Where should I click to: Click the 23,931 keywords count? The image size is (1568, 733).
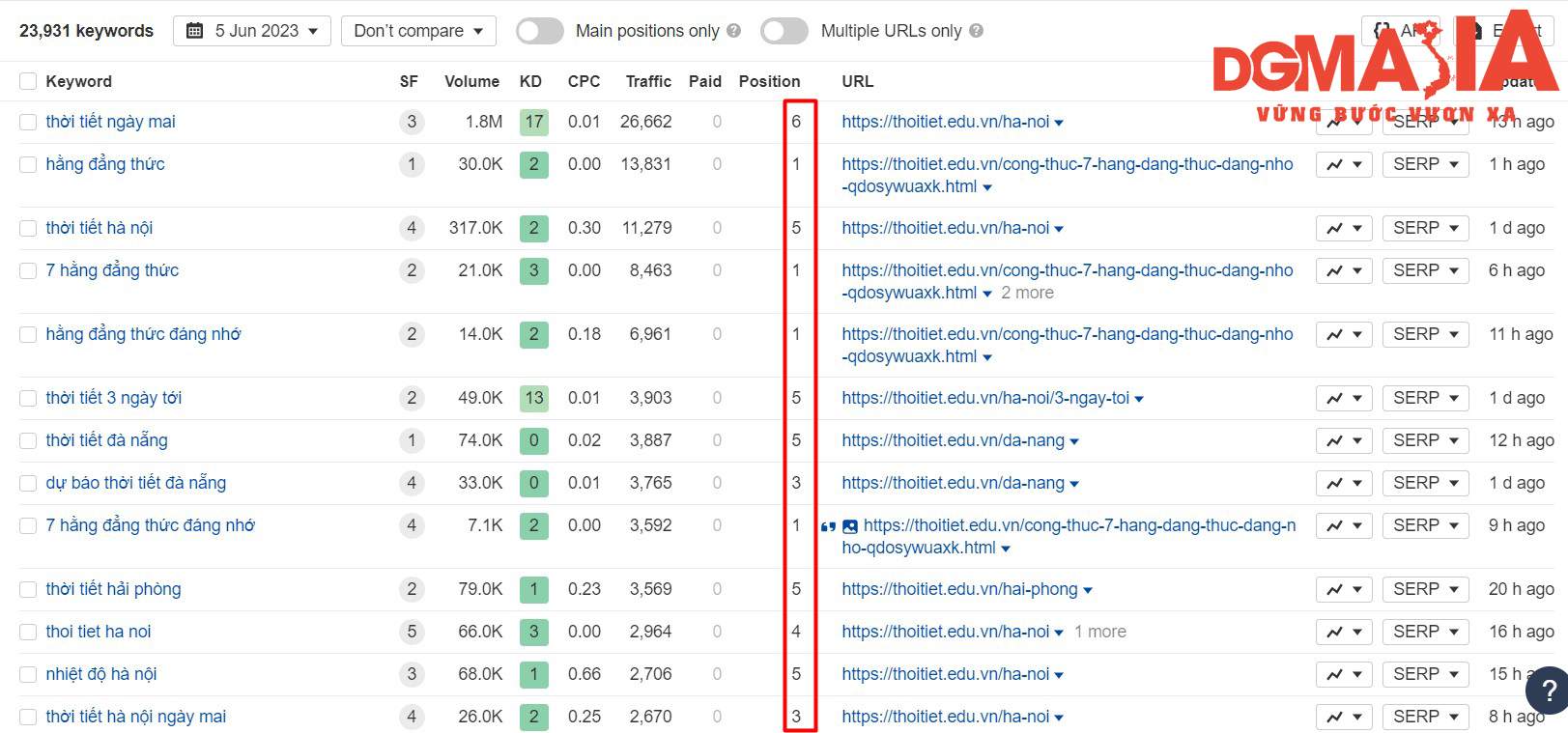coord(86,31)
